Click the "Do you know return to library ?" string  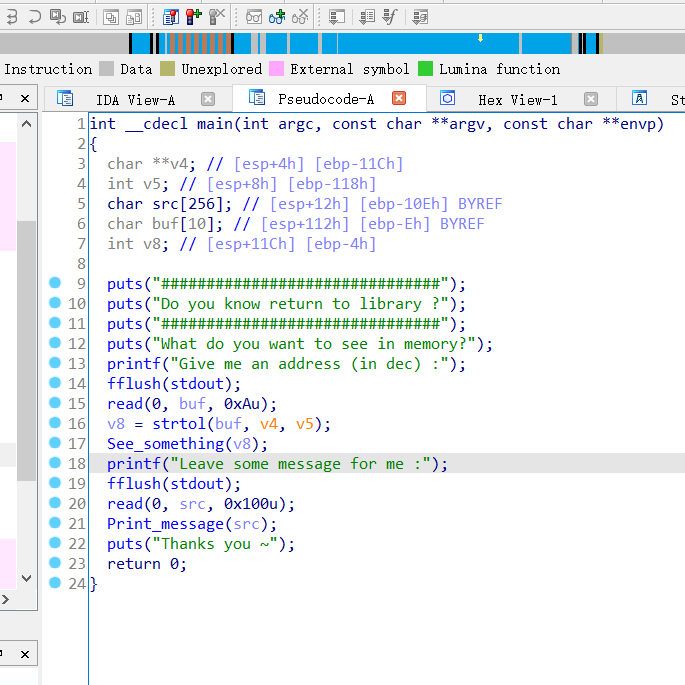pos(300,304)
